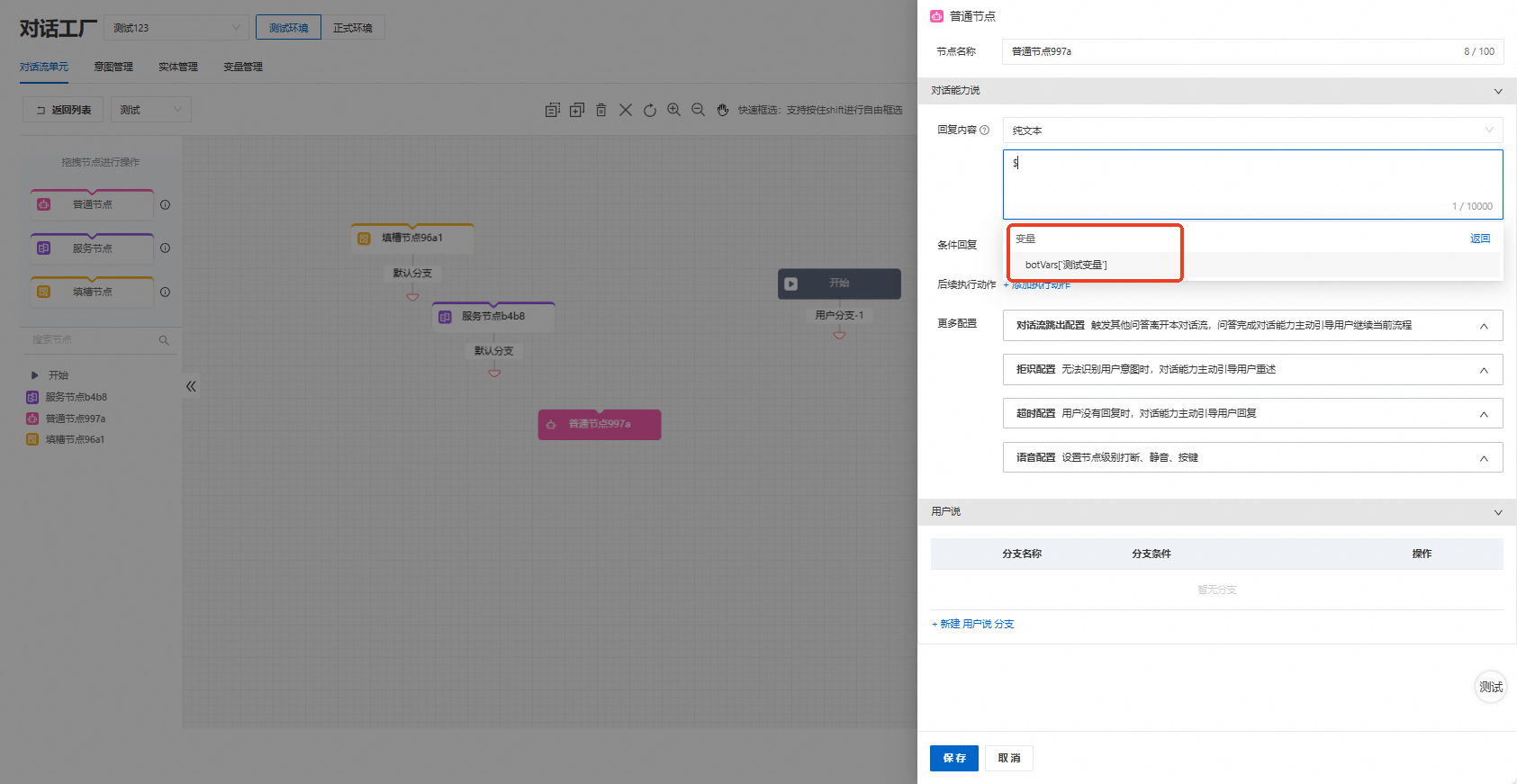The height and width of the screenshot is (784, 1517).
Task: Expand the 开始 tree item
Action: [34, 375]
